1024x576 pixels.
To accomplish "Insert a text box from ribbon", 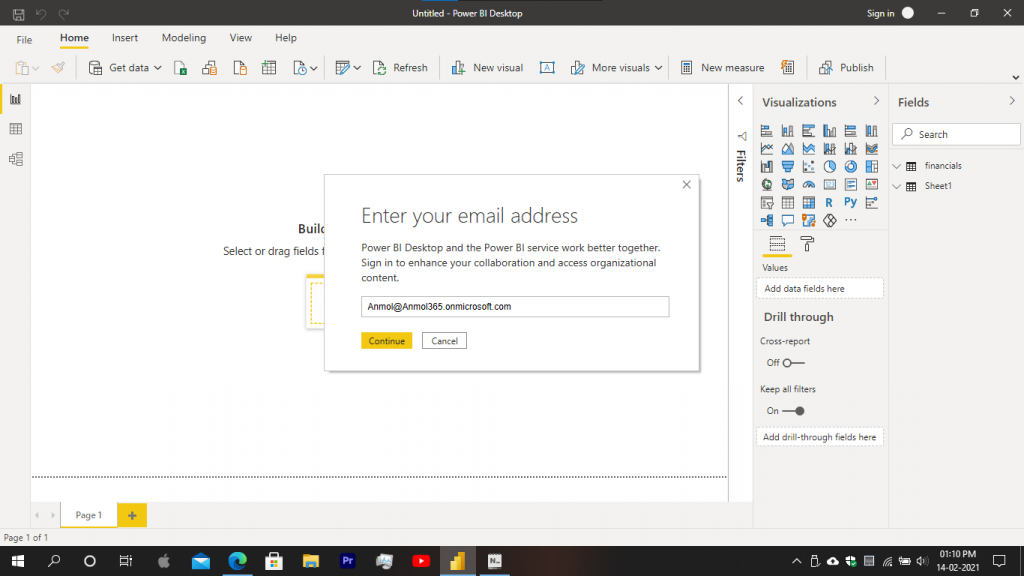I will [x=547, y=68].
